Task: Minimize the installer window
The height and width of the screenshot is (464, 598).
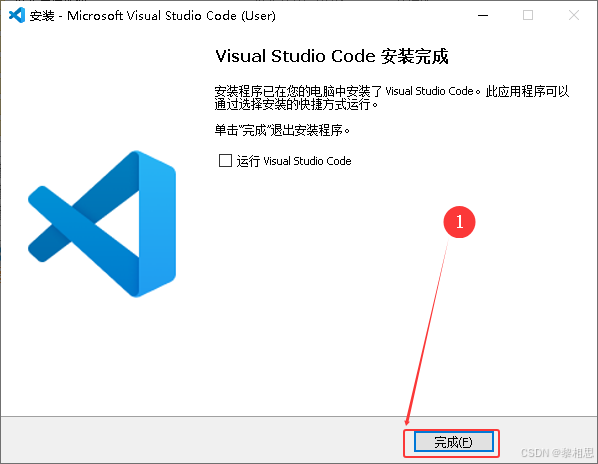Action: click(483, 15)
